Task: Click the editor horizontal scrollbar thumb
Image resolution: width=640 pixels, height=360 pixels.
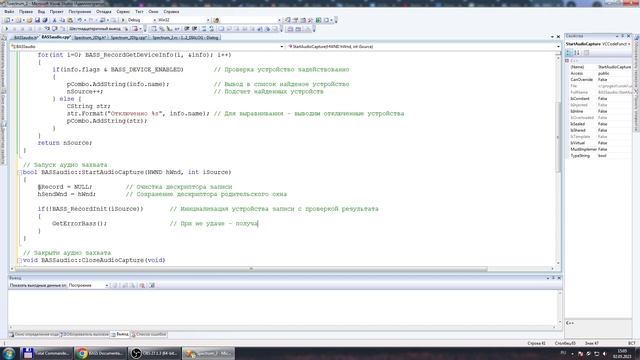Action: tap(251, 269)
